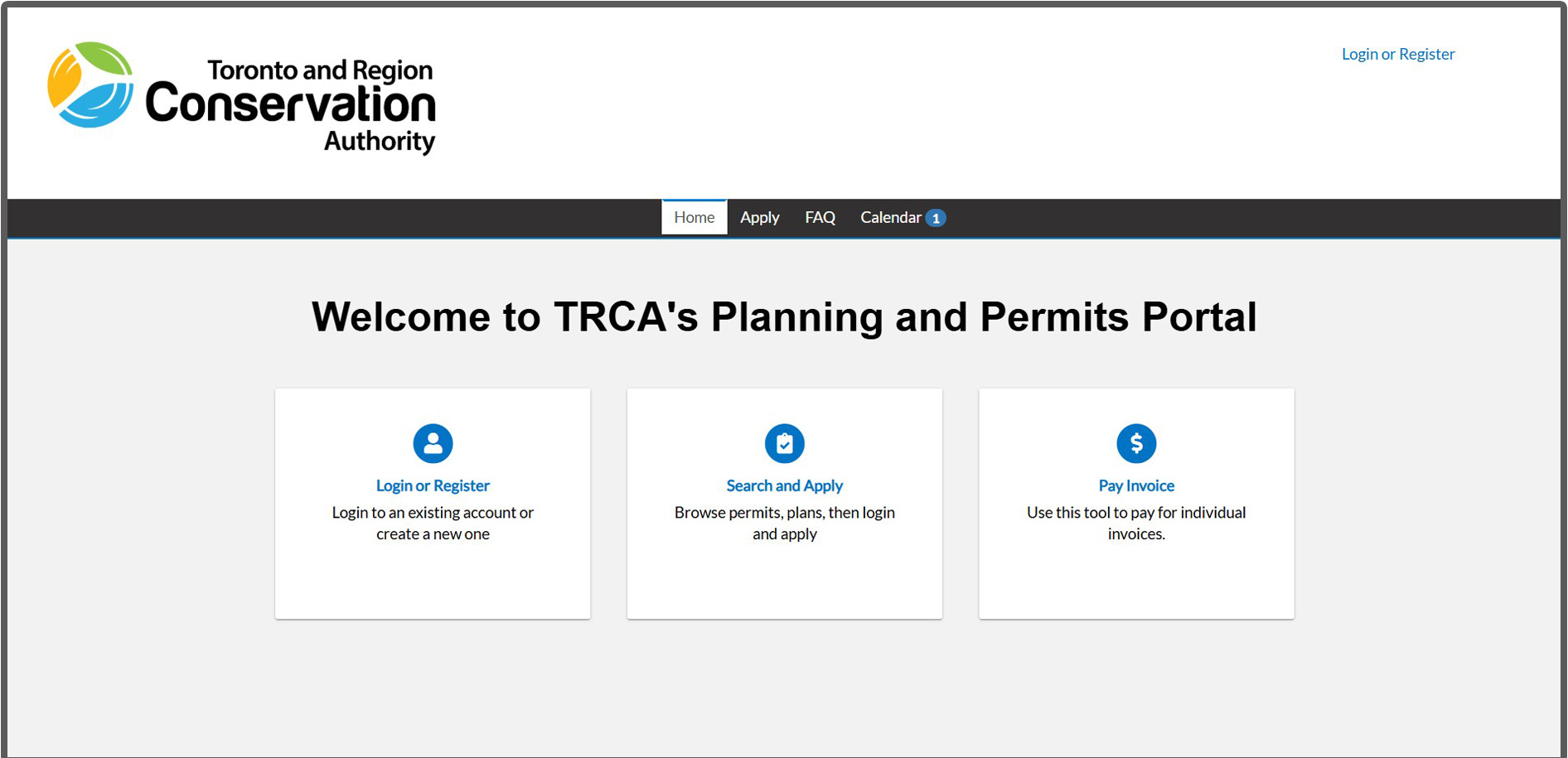Click the Search and Apply link
The image size is (1568, 758).
[784, 485]
